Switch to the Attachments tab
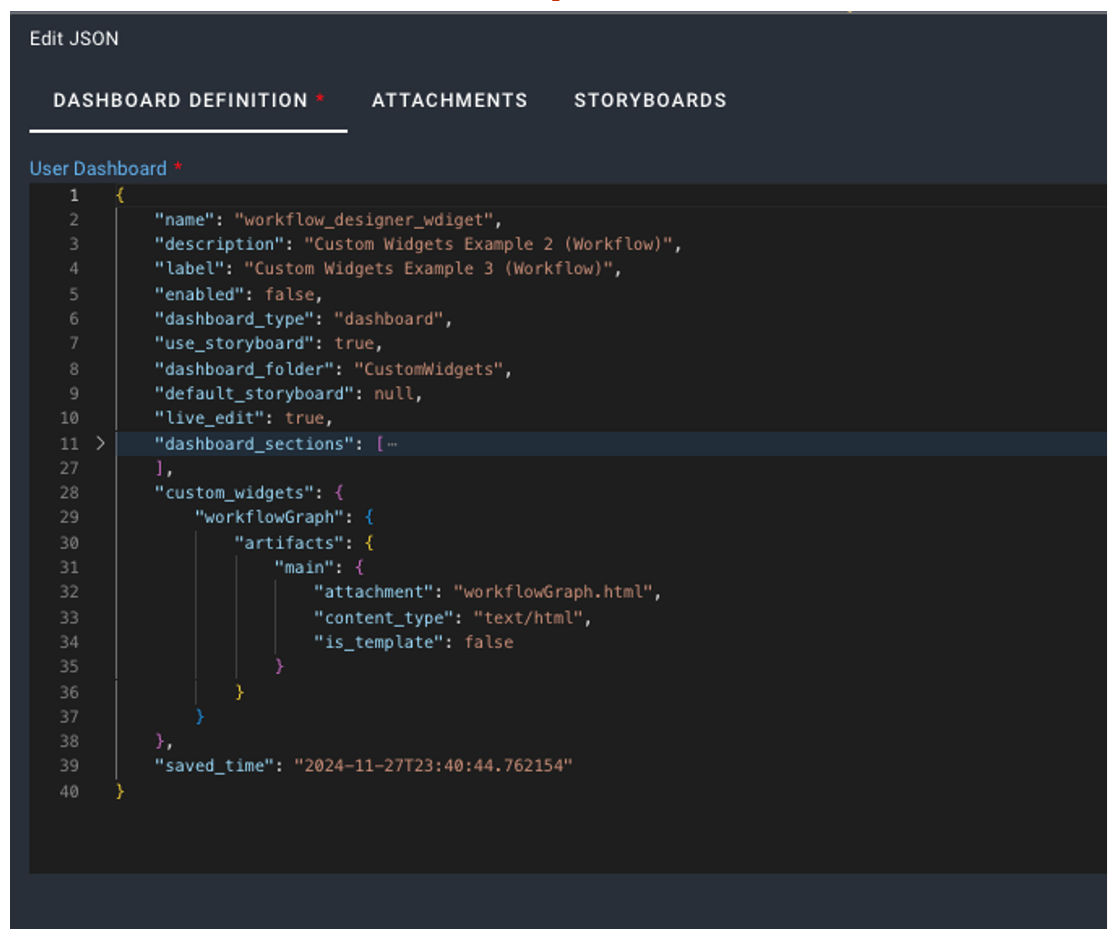 (x=449, y=100)
